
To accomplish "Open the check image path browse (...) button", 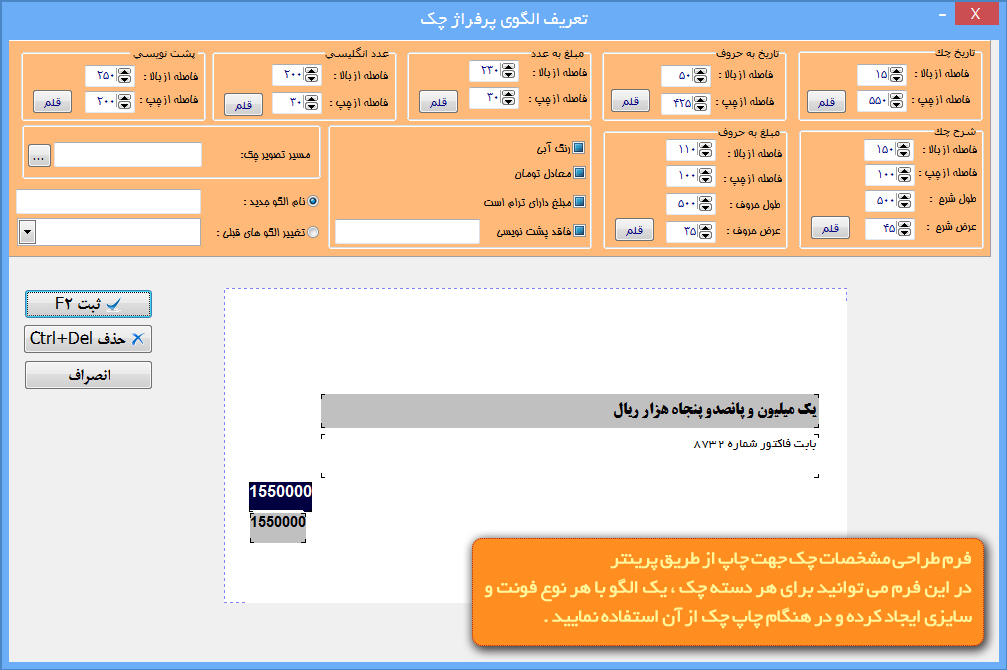I will 39,155.
